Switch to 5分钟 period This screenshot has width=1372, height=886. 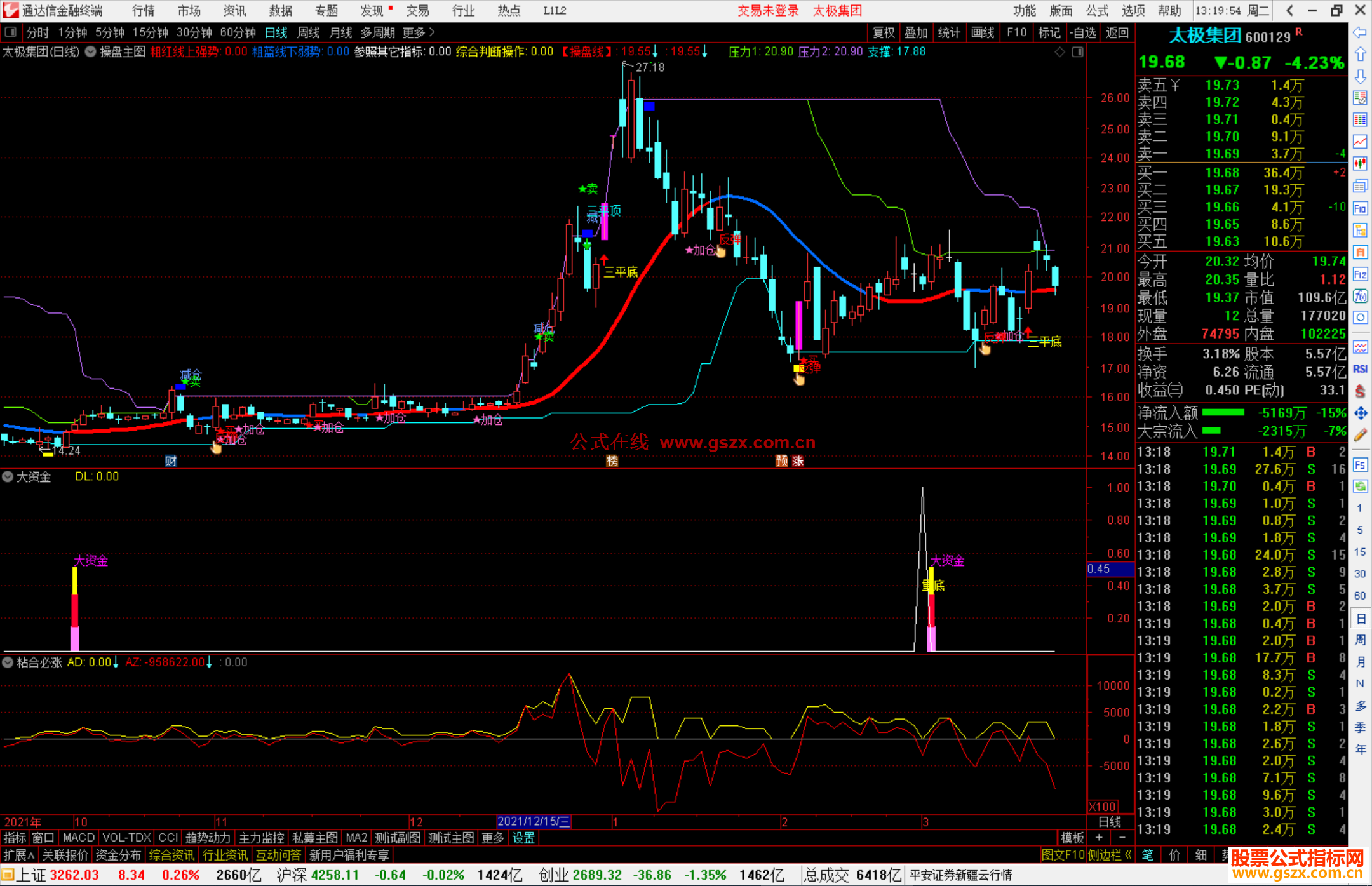pos(110,32)
